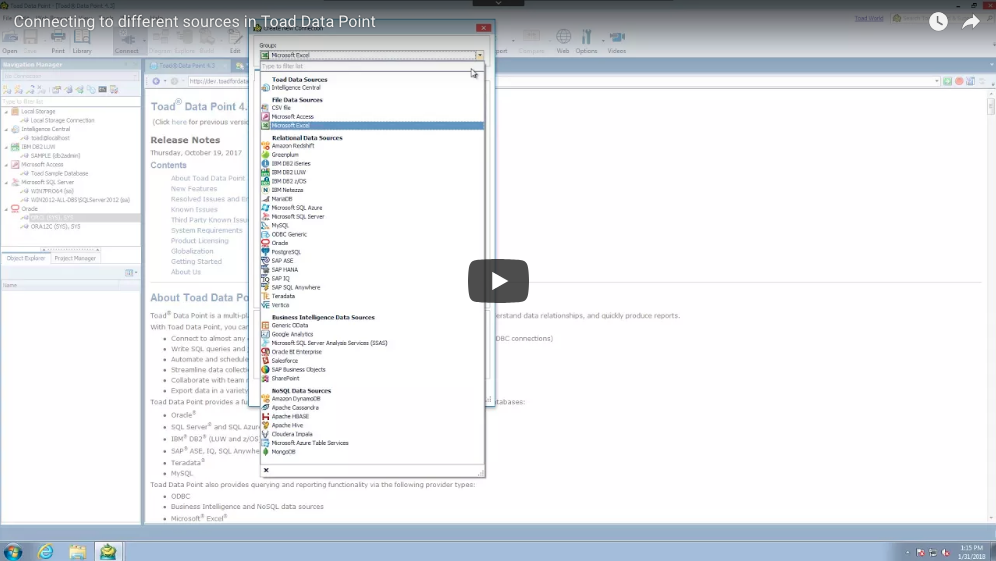Collapse the Oracle tree node
The height and width of the screenshot is (561, 996).
tap(6, 209)
